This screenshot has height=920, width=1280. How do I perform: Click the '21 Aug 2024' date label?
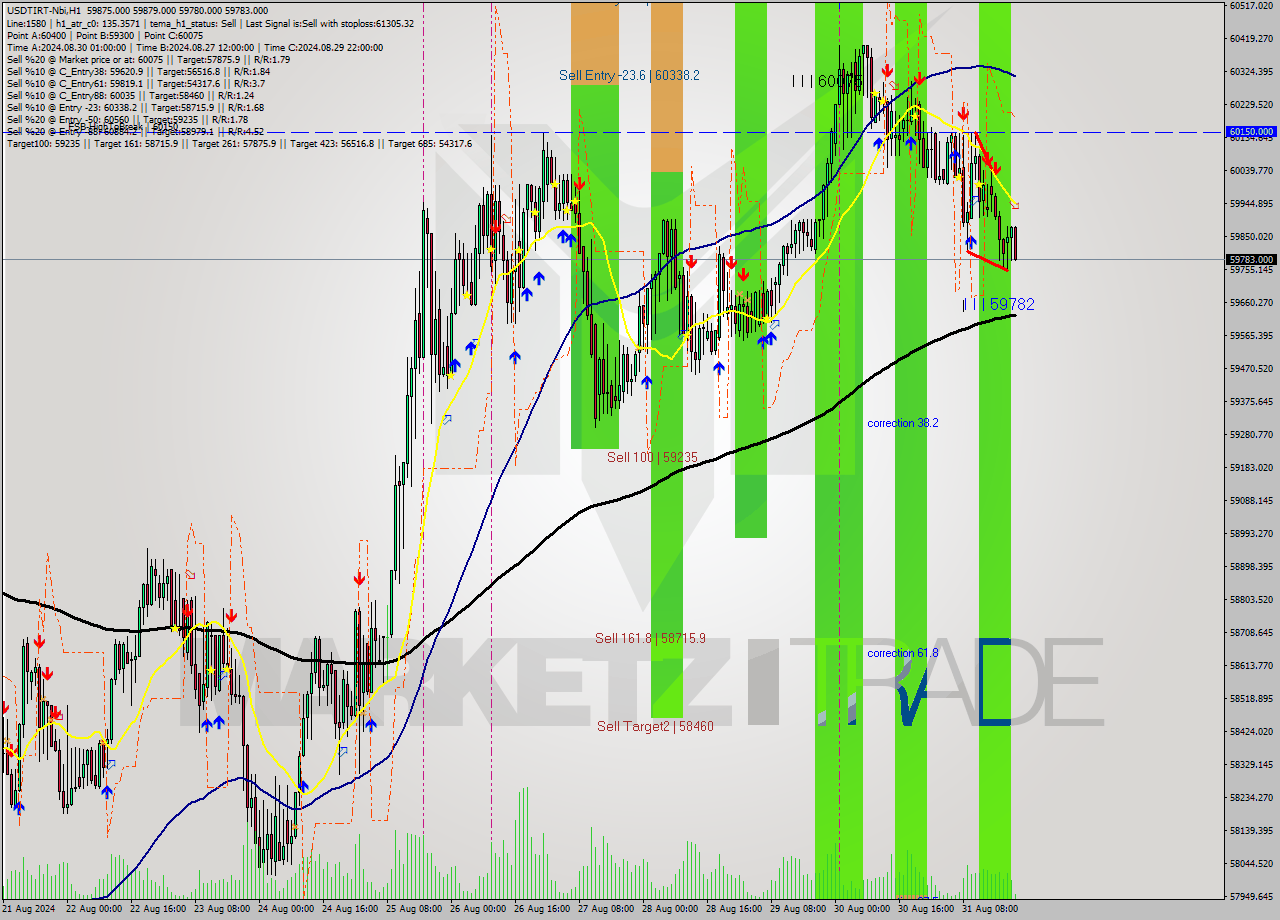click(x=28, y=909)
